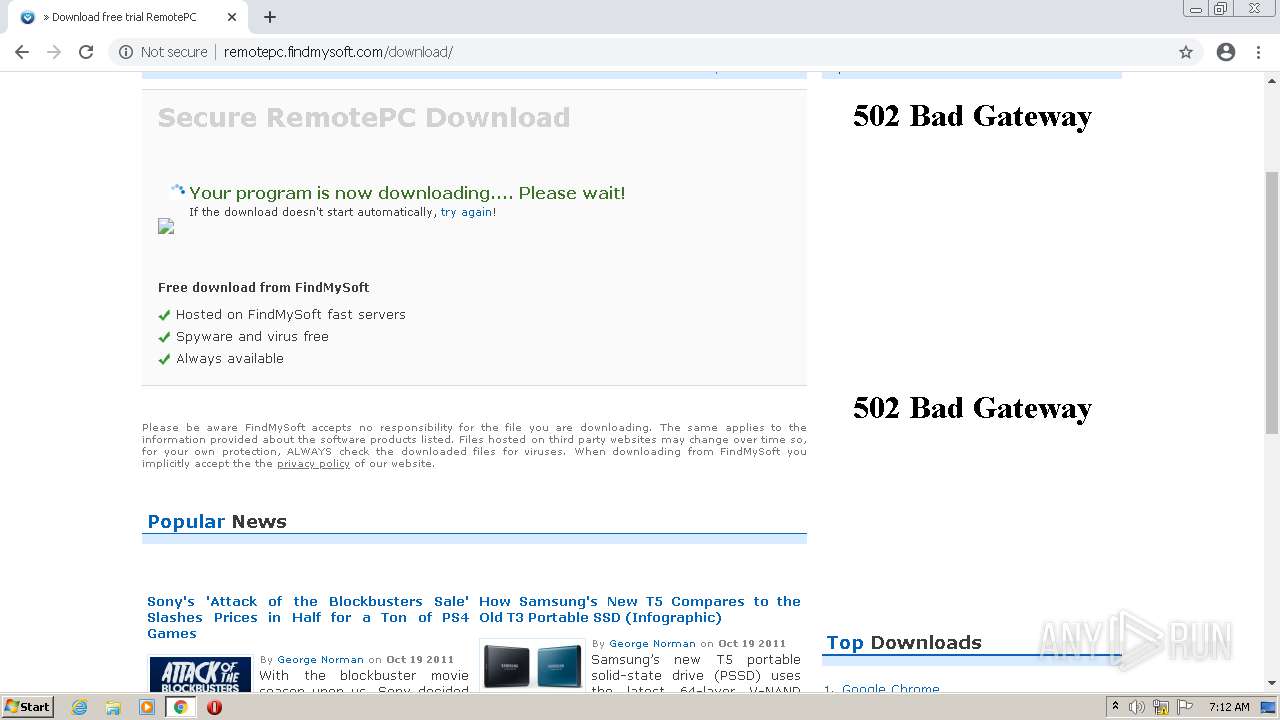This screenshot has height=720, width=1280.
Task: Open George Norman author link under Samsung article
Action: click(x=652, y=644)
